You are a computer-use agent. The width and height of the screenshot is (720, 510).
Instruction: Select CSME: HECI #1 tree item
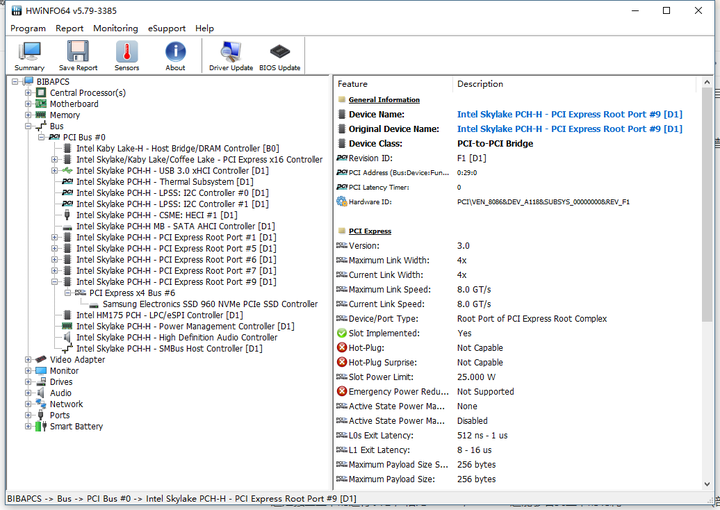click(x=157, y=215)
